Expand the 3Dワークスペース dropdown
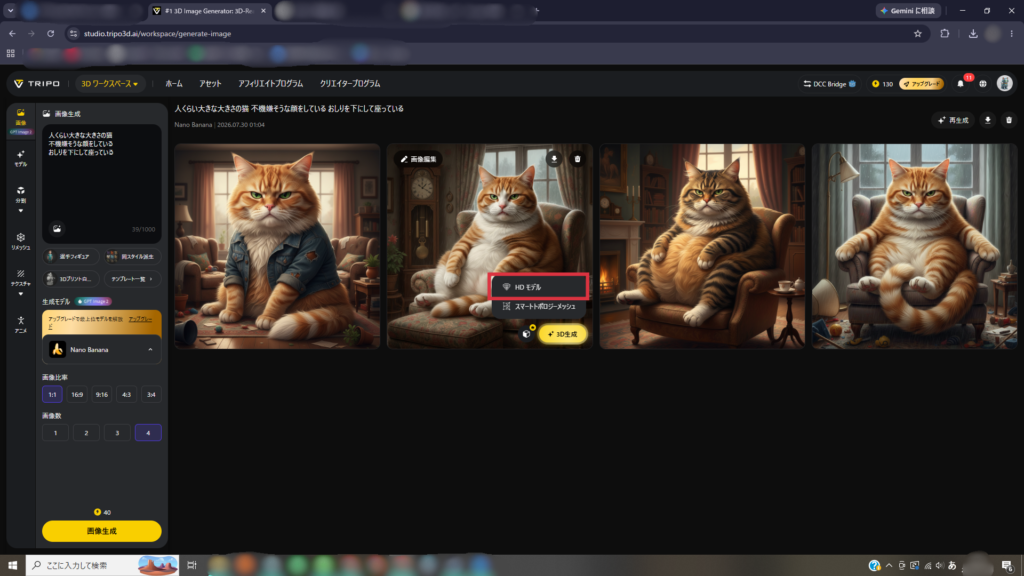The height and width of the screenshot is (576, 1024). (109, 84)
